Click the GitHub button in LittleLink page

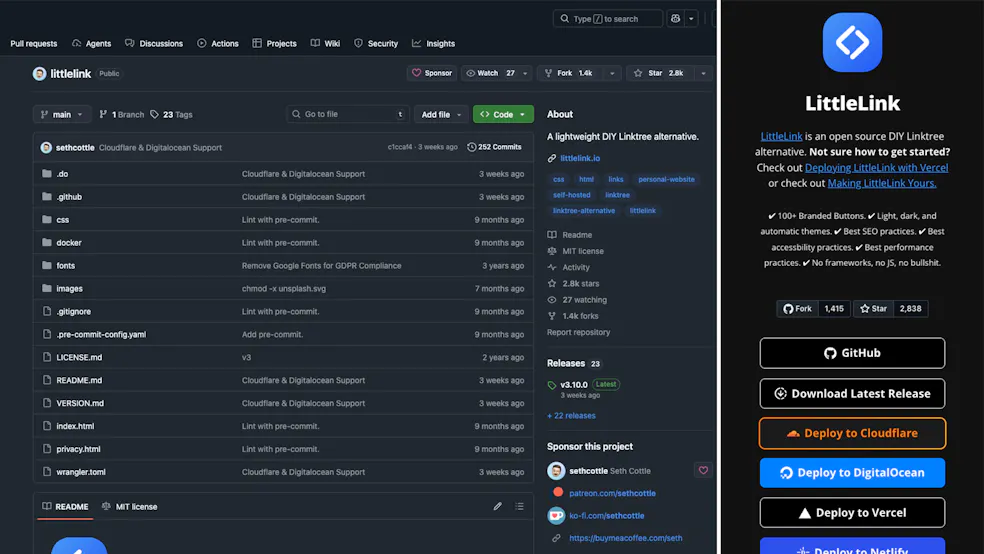click(852, 353)
